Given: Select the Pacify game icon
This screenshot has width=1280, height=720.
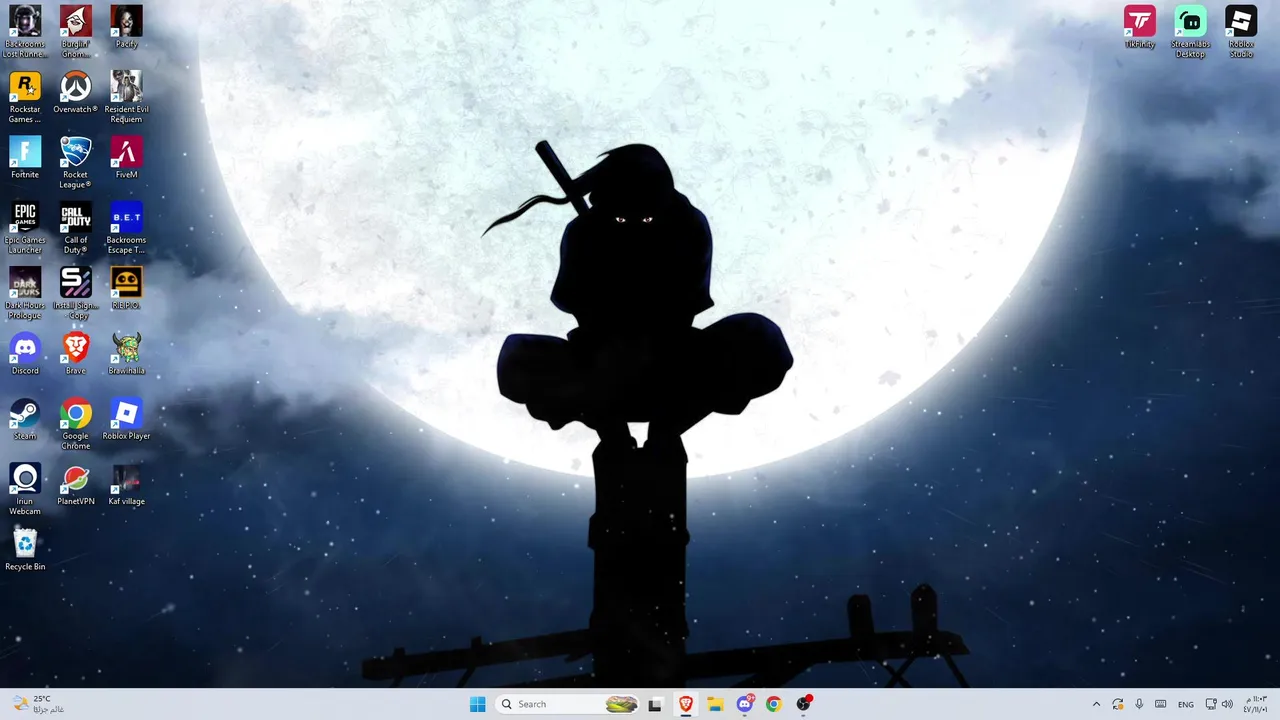Looking at the screenshot, I should point(126,27).
